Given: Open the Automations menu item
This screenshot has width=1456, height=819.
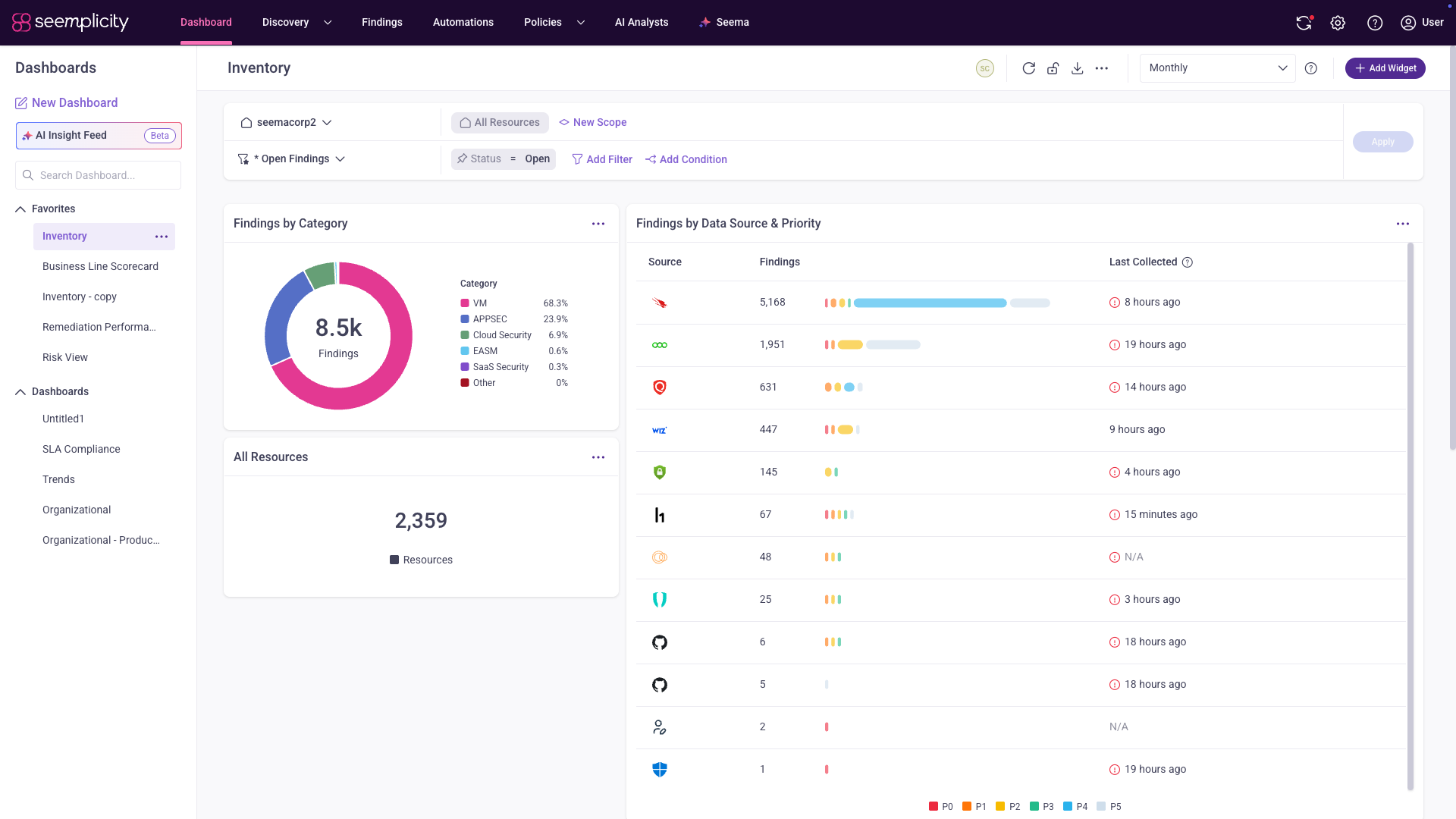Looking at the screenshot, I should point(463,23).
